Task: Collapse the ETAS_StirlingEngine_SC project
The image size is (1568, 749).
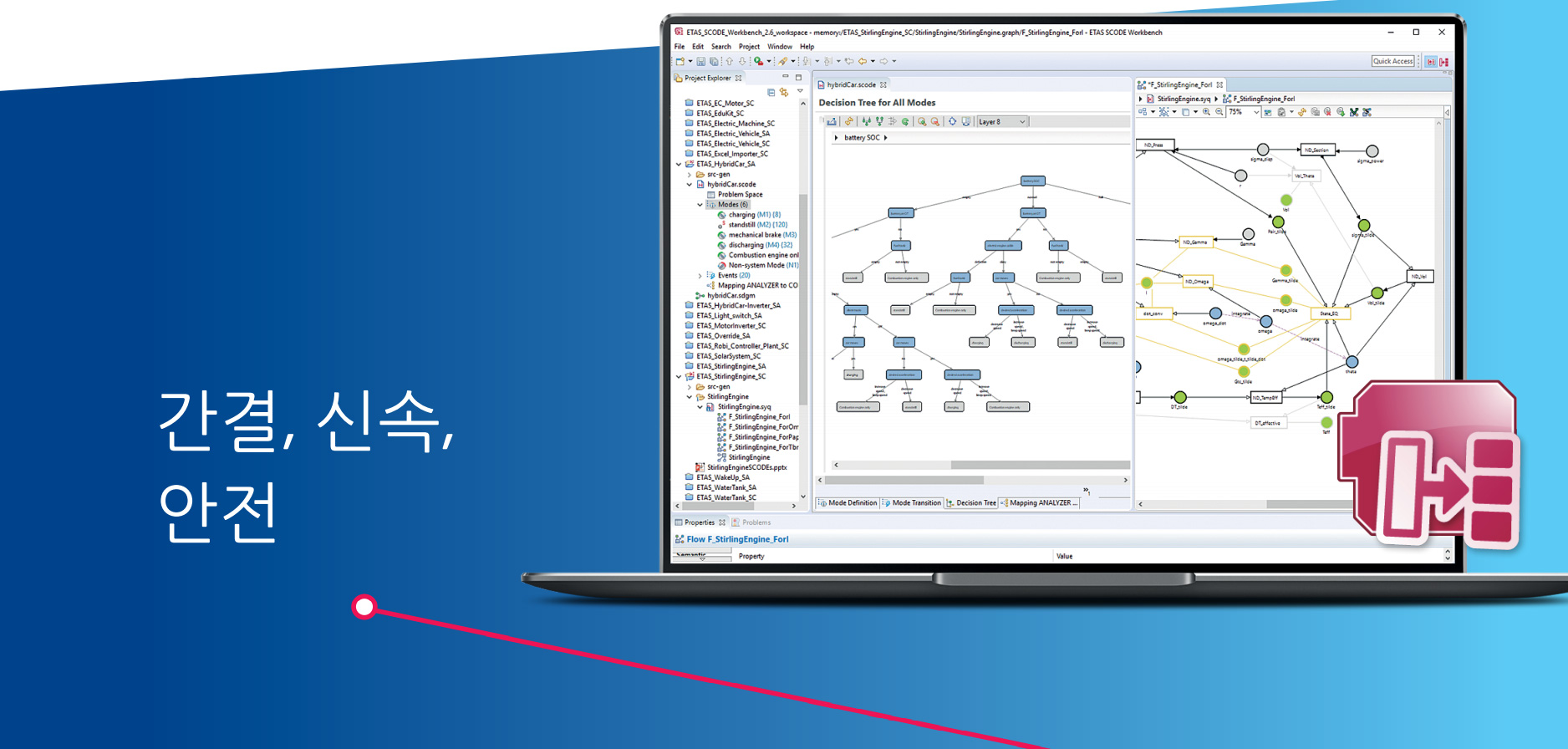Action: (679, 377)
